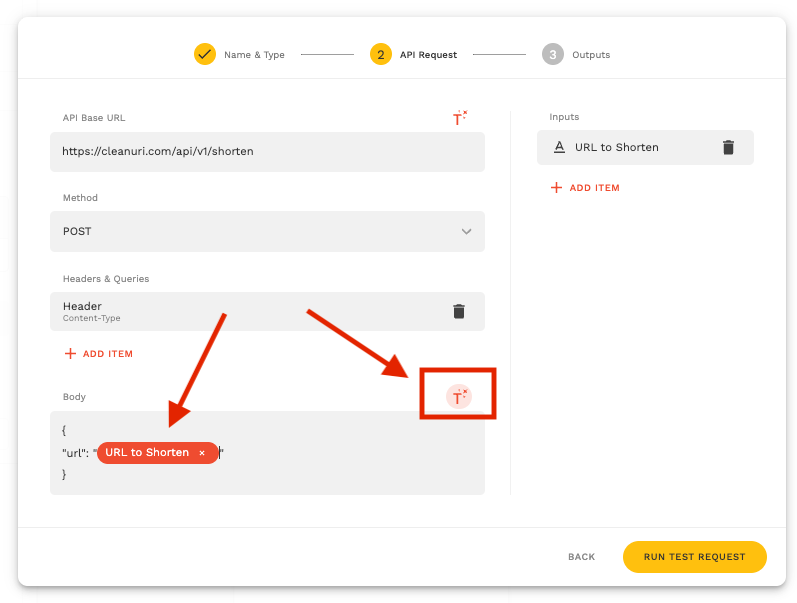This screenshot has height=603, width=797.
Task: Click the variable insert icon beside API Base URL
Action: (459, 118)
